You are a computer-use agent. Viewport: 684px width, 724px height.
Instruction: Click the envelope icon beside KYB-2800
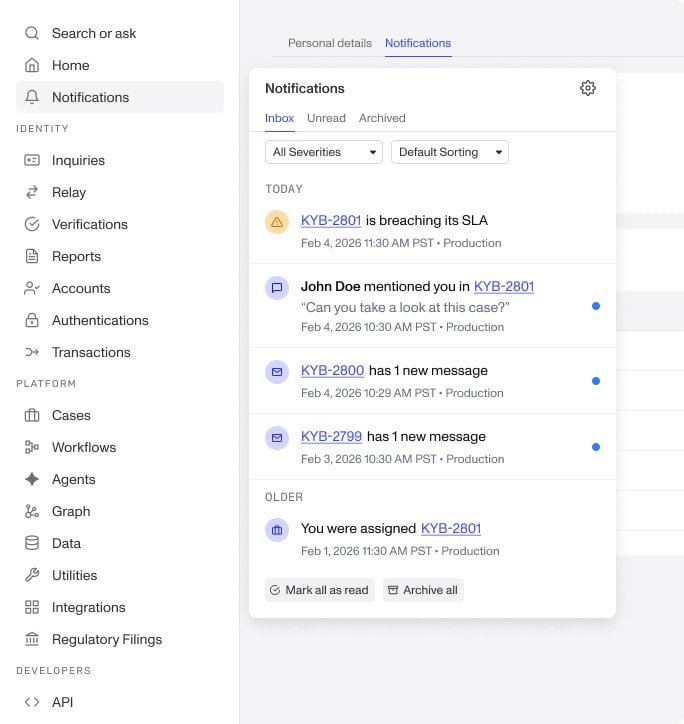[x=277, y=372]
